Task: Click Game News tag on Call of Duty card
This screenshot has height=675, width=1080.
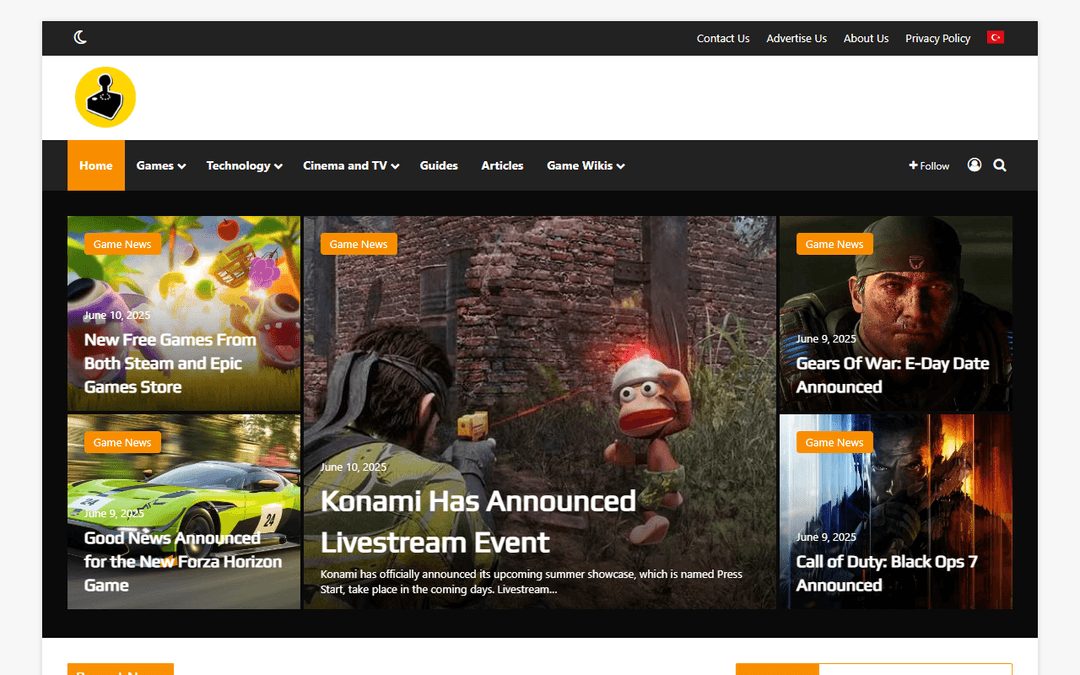Action: 834,442
